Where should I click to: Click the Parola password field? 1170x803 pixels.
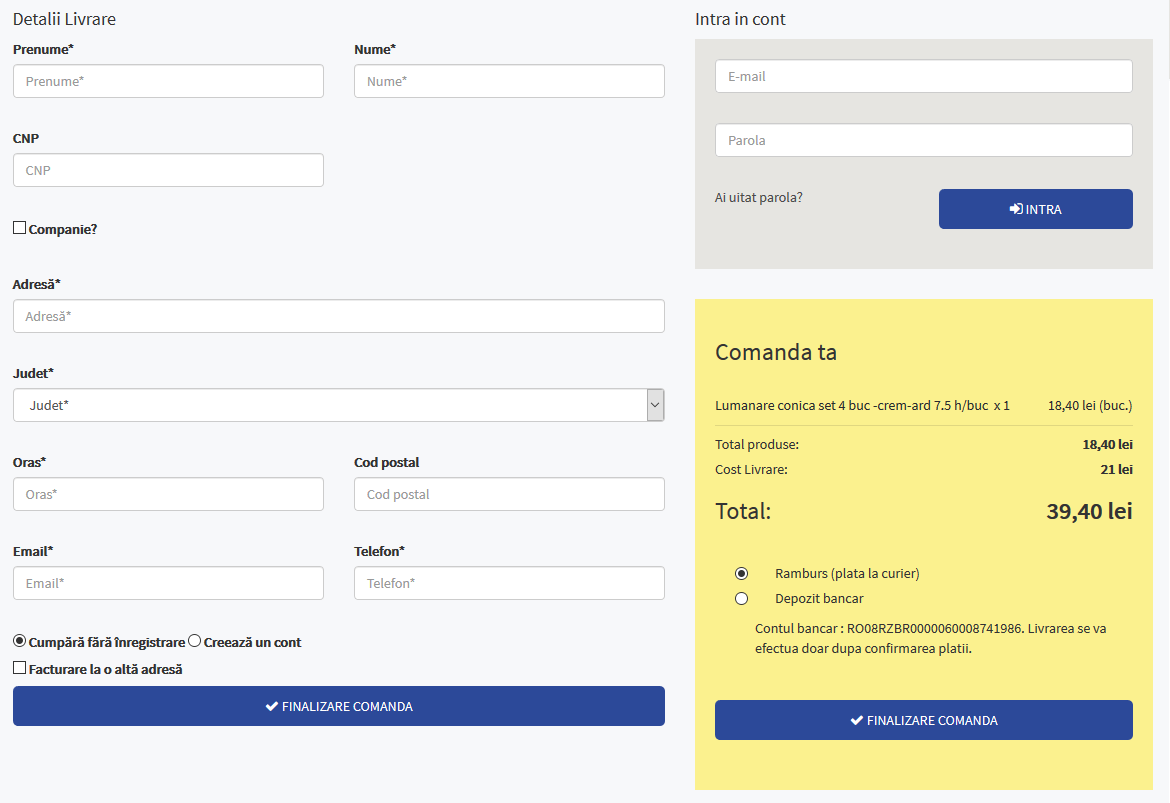coord(923,140)
